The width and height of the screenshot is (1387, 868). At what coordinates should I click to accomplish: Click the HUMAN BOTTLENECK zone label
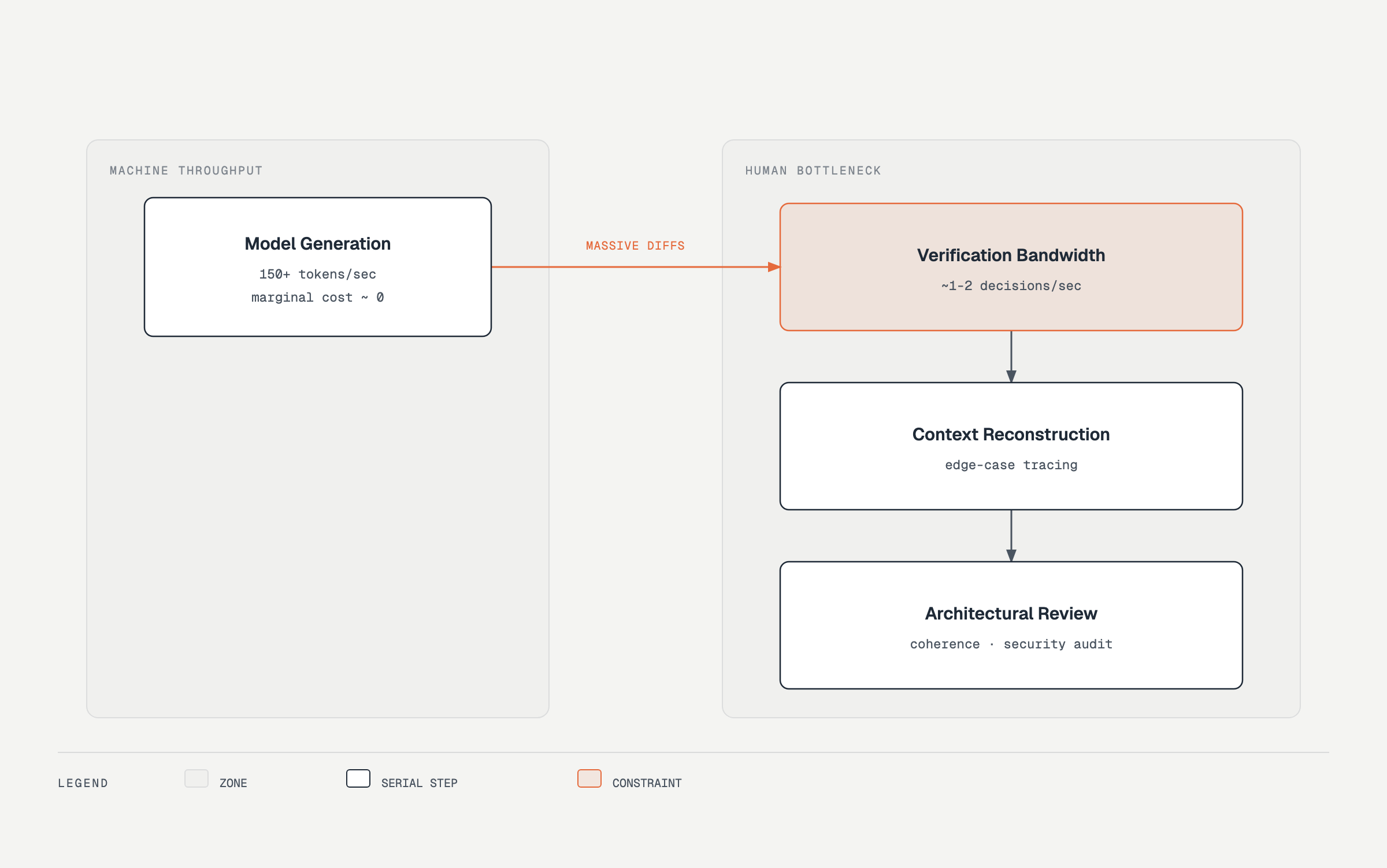(x=813, y=171)
